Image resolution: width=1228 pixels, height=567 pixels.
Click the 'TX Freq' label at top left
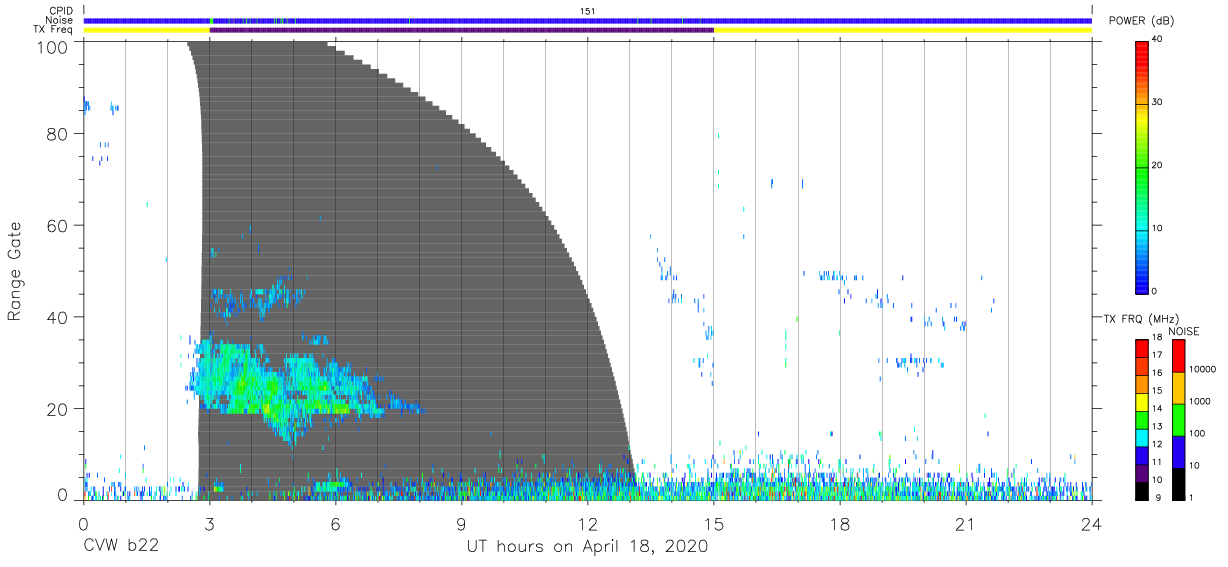[55, 30]
